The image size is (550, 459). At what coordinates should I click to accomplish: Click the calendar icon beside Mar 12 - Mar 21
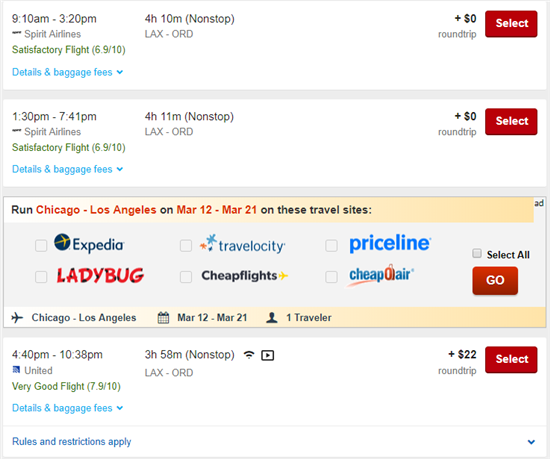point(163,318)
